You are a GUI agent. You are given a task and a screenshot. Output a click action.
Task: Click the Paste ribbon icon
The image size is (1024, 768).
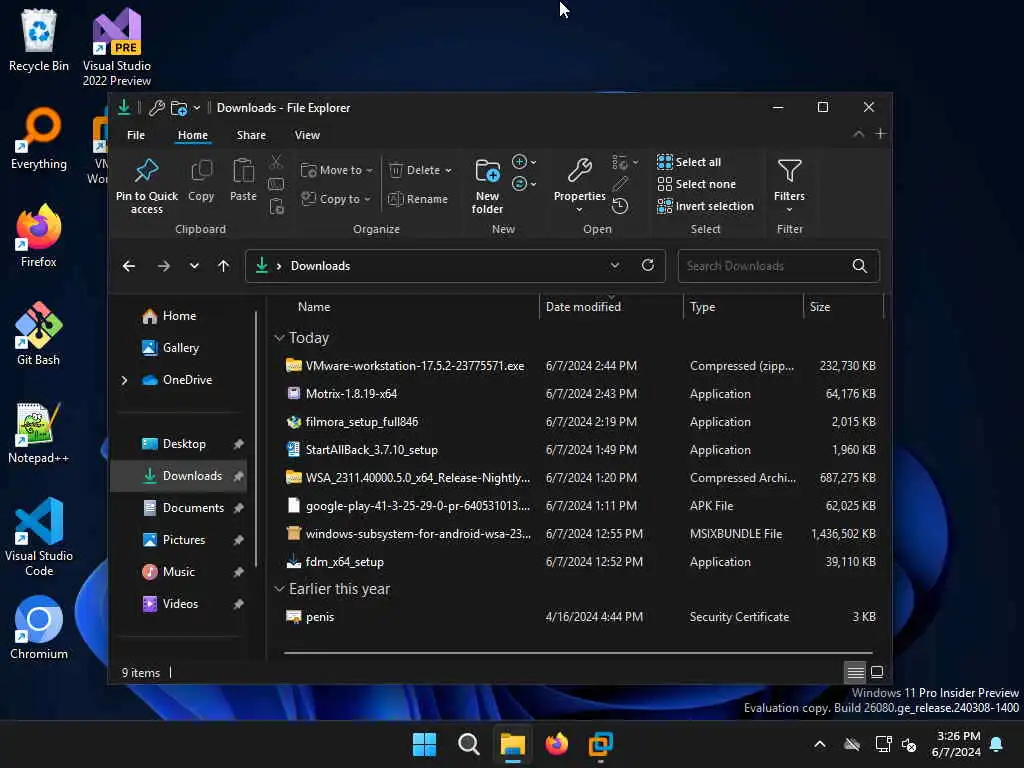(x=243, y=171)
